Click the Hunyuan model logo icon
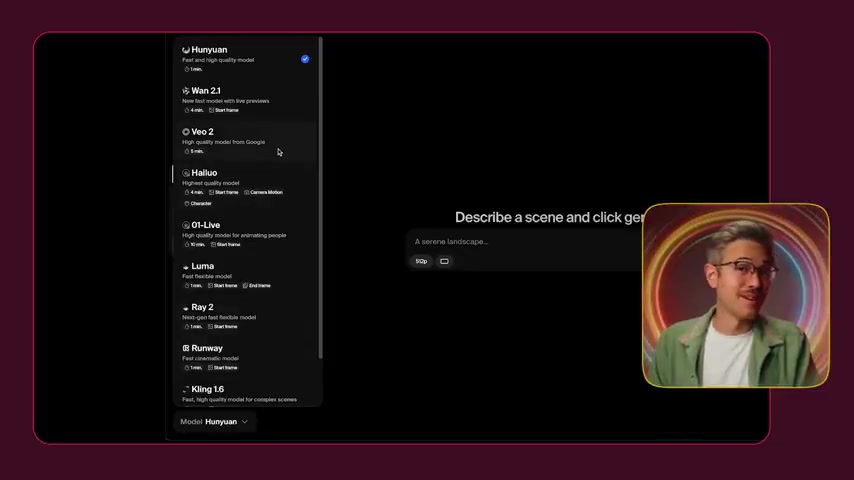Image resolution: width=854 pixels, height=480 pixels. [186, 50]
